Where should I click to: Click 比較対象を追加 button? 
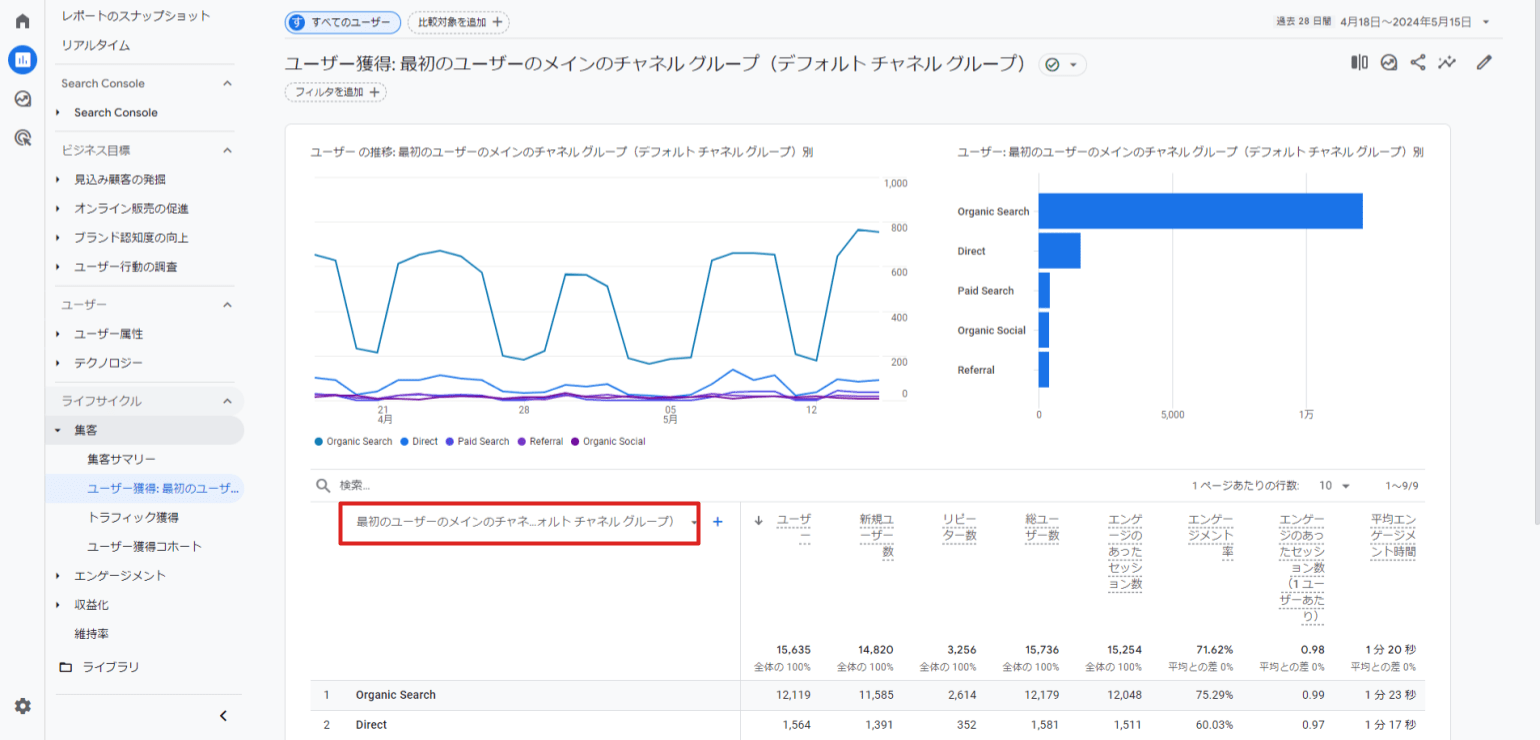tap(458, 22)
